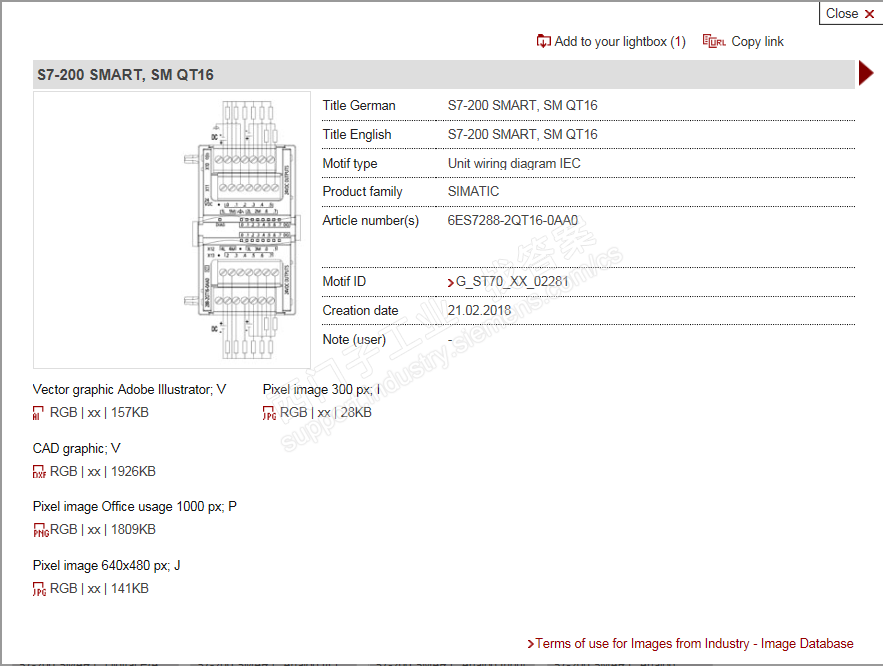Select creation date 21.02.2018 value
The width and height of the screenshot is (883, 666).
coord(479,311)
